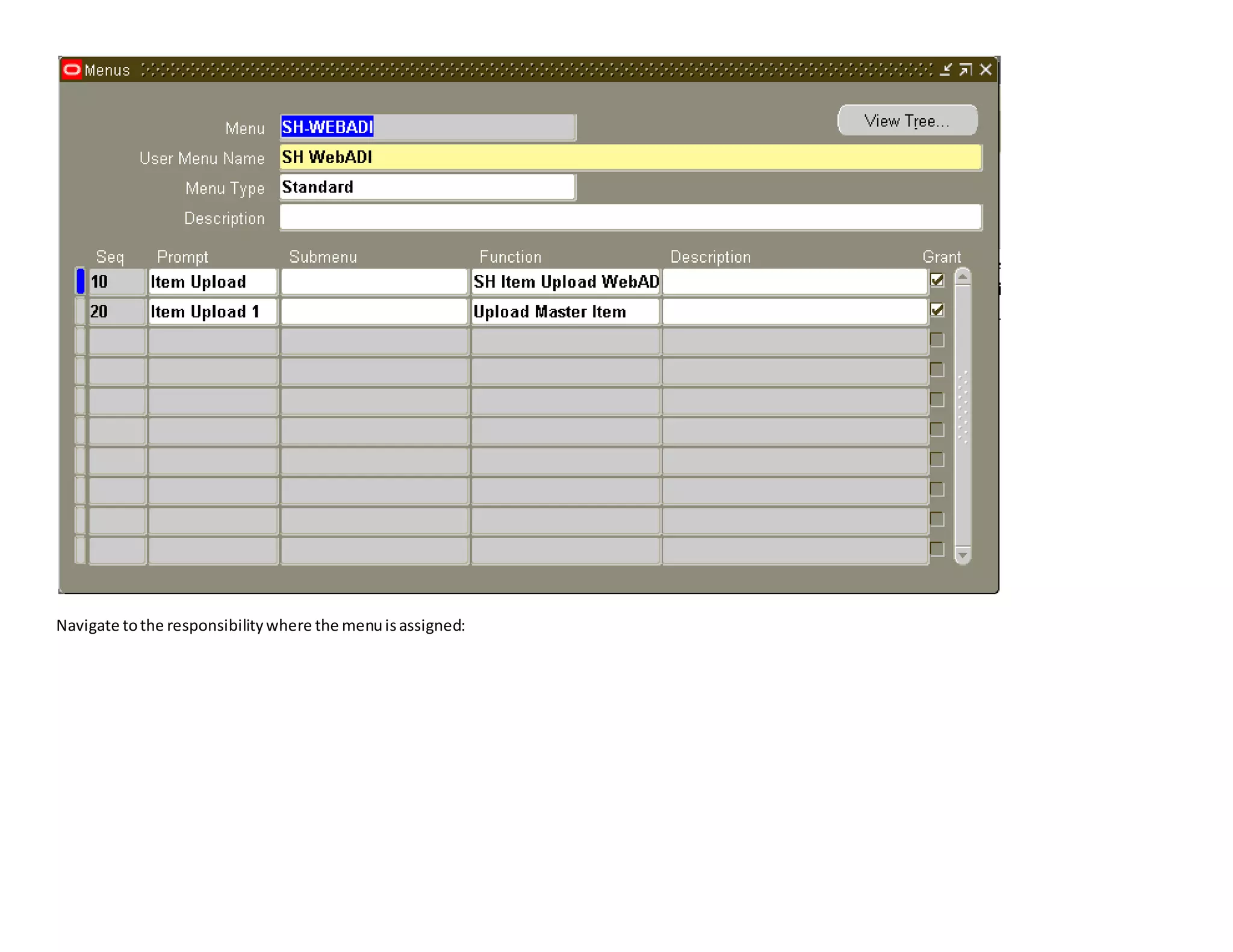The image size is (1233, 952).
Task: Check Grant checkbox in seventh row
Action: pyautogui.click(x=937, y=460)
